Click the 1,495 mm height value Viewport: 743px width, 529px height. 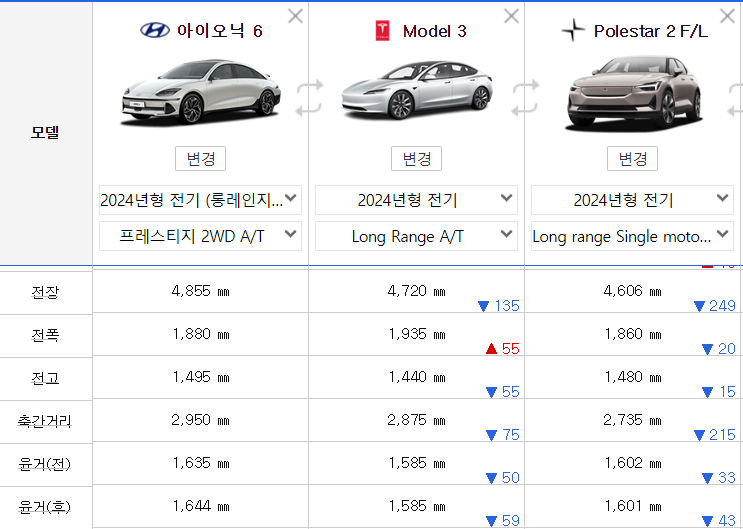point(200,377)
